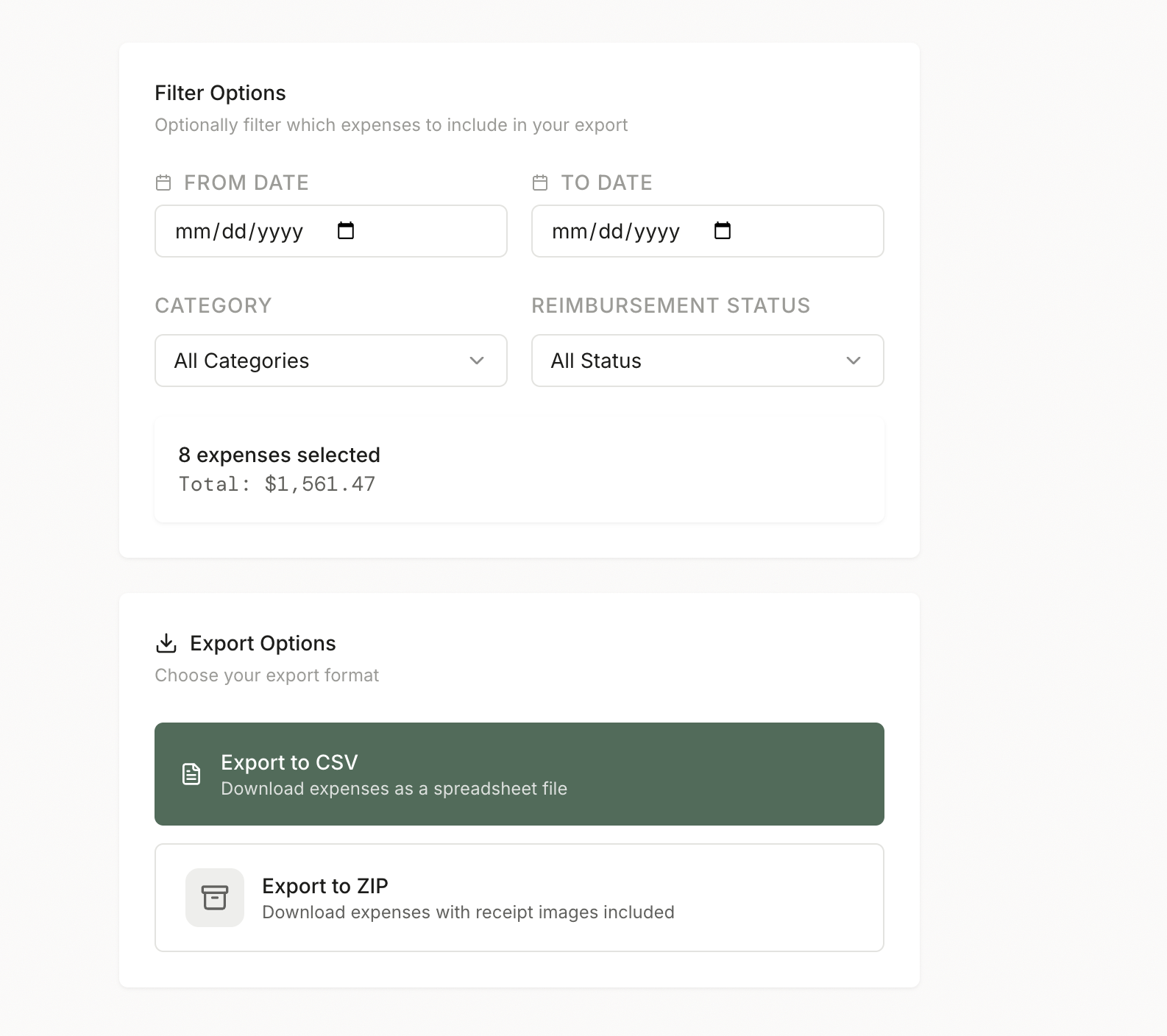Open the All Categories dropdown
The height and width of the screenshot is (1036, 1167).
(330, 361)
